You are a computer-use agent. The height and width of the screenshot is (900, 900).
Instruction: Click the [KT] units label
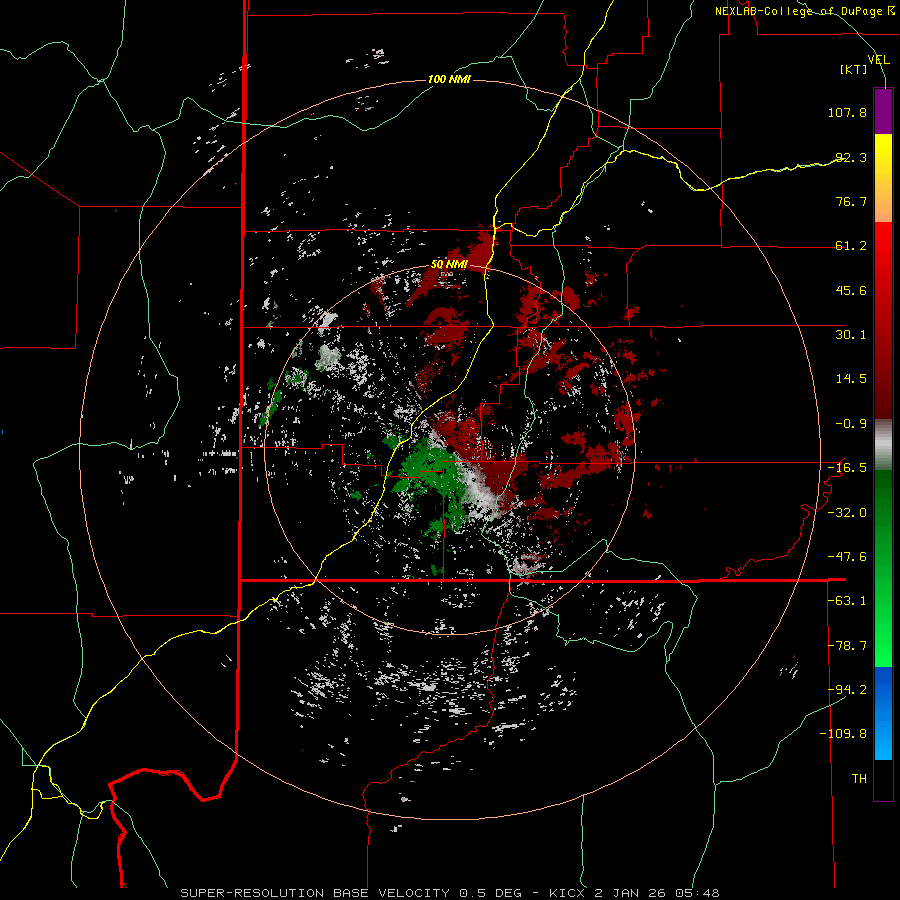854,69
